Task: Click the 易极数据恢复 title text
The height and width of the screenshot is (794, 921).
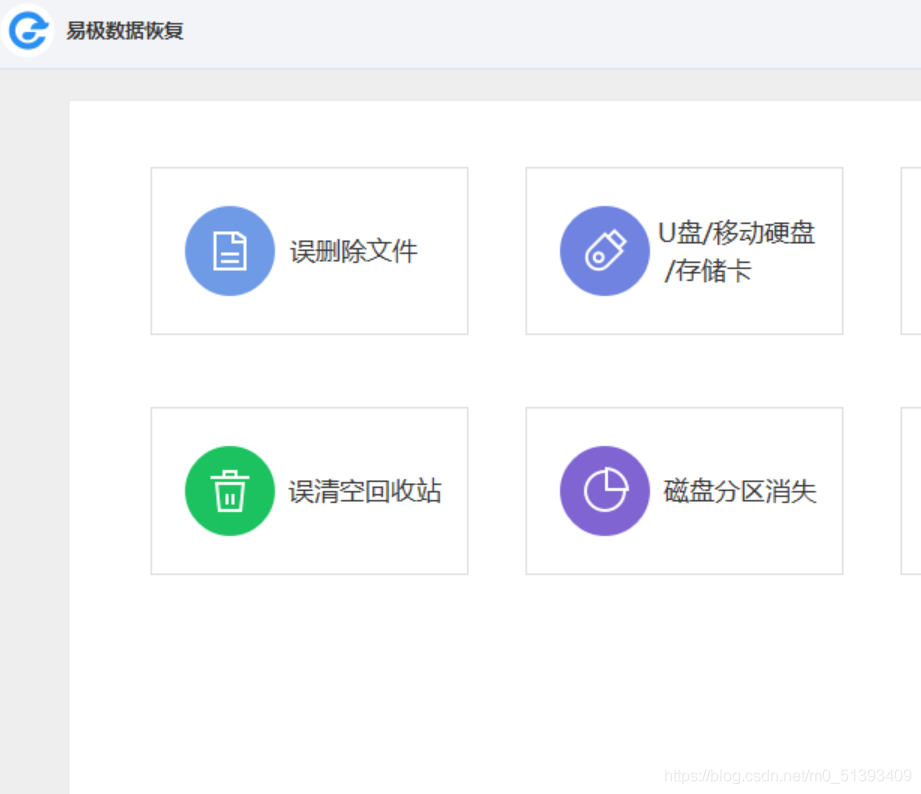Action: coord(125,31)
